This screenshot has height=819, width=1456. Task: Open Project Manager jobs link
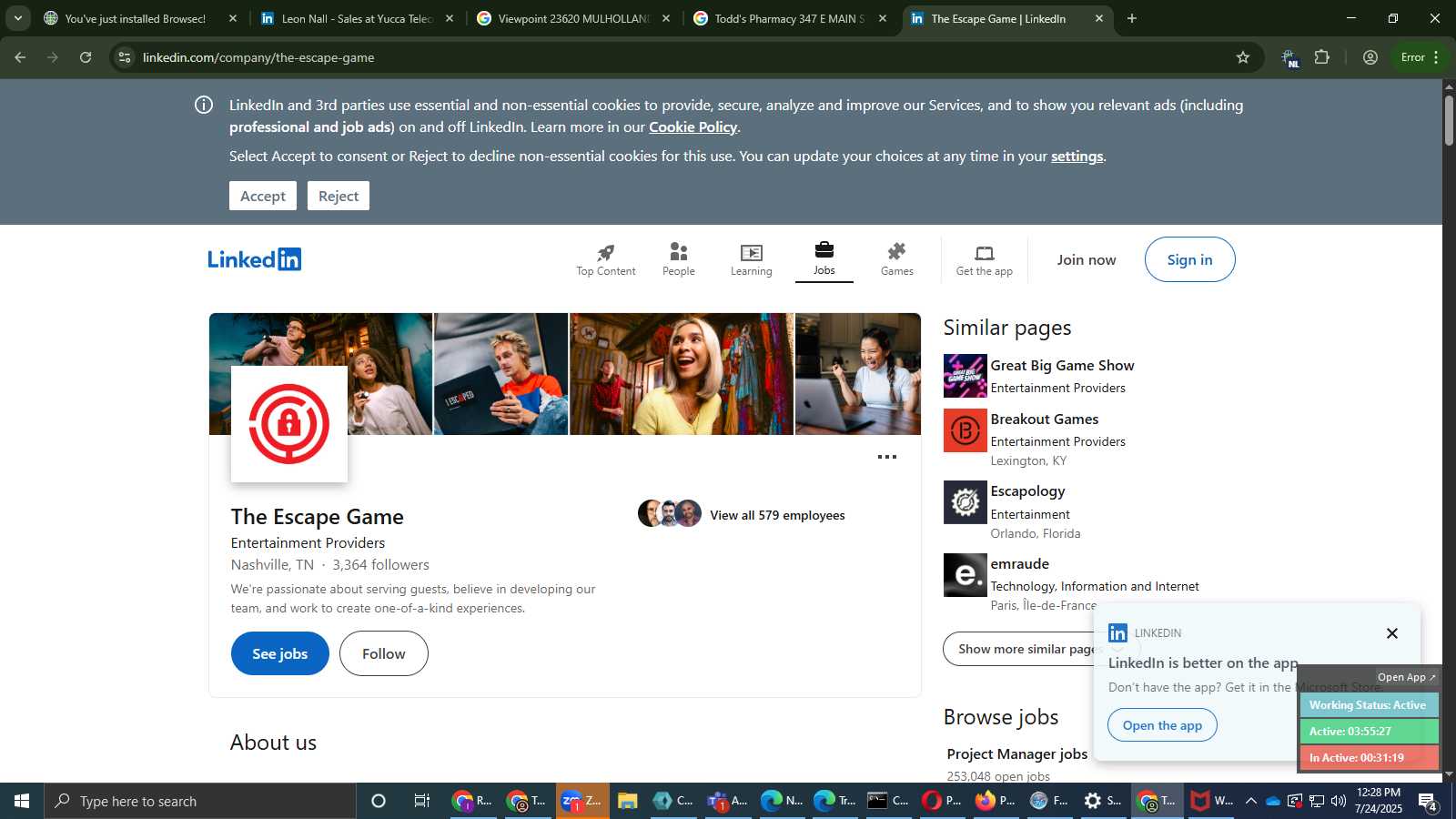coord(1017,754)
